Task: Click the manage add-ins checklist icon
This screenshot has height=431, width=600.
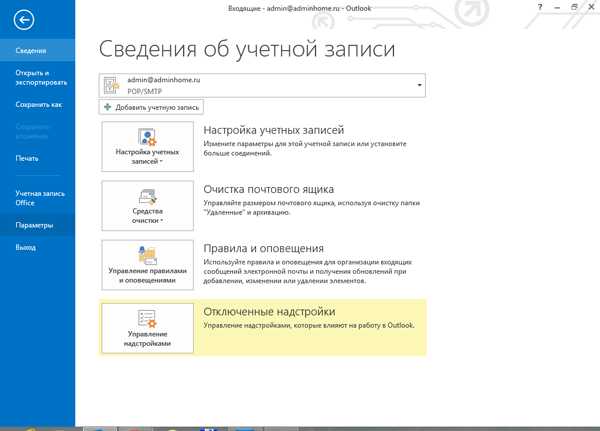Action: point(147,318)
